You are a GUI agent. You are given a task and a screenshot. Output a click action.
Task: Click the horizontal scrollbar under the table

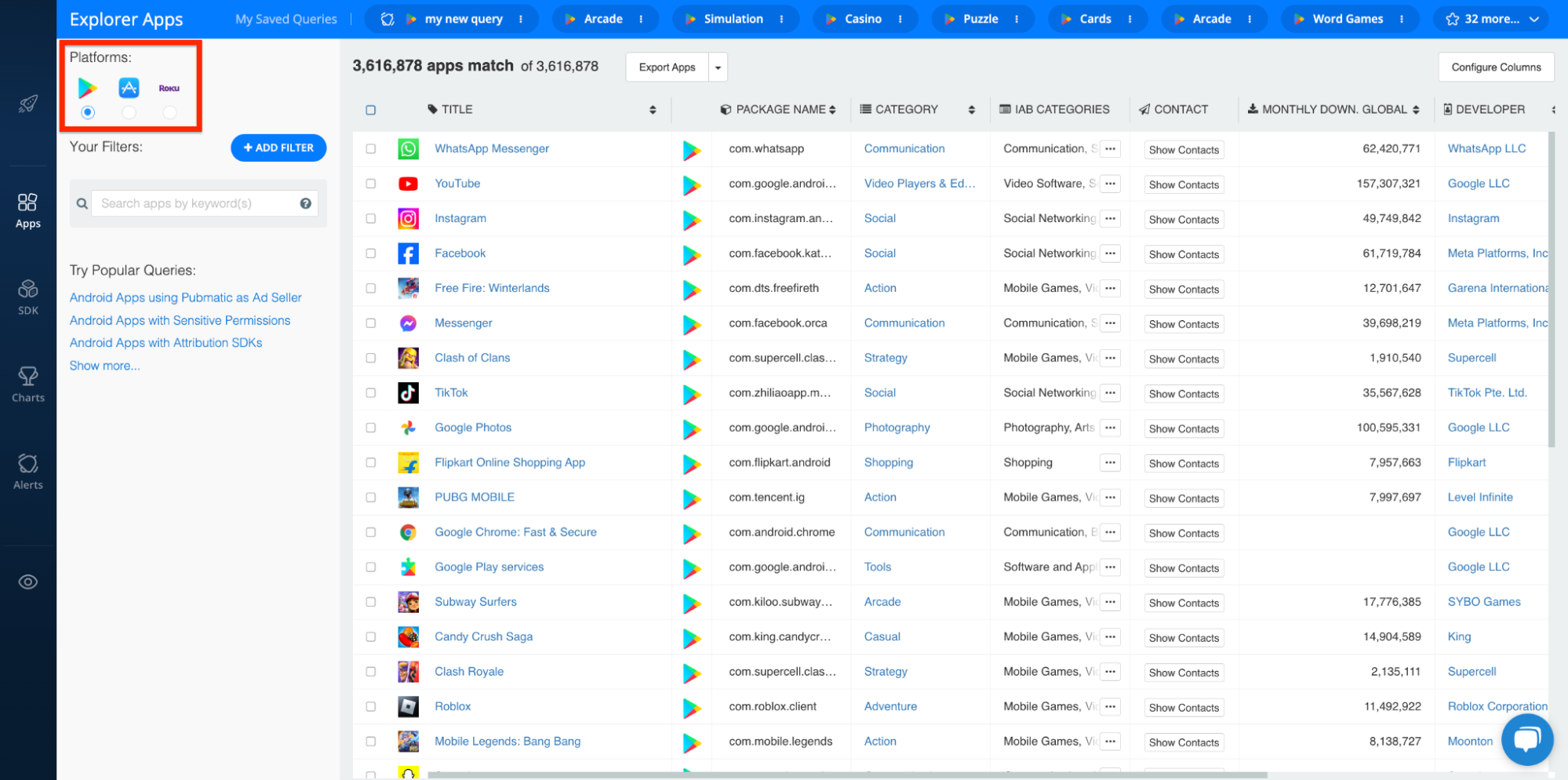point(847,775)
